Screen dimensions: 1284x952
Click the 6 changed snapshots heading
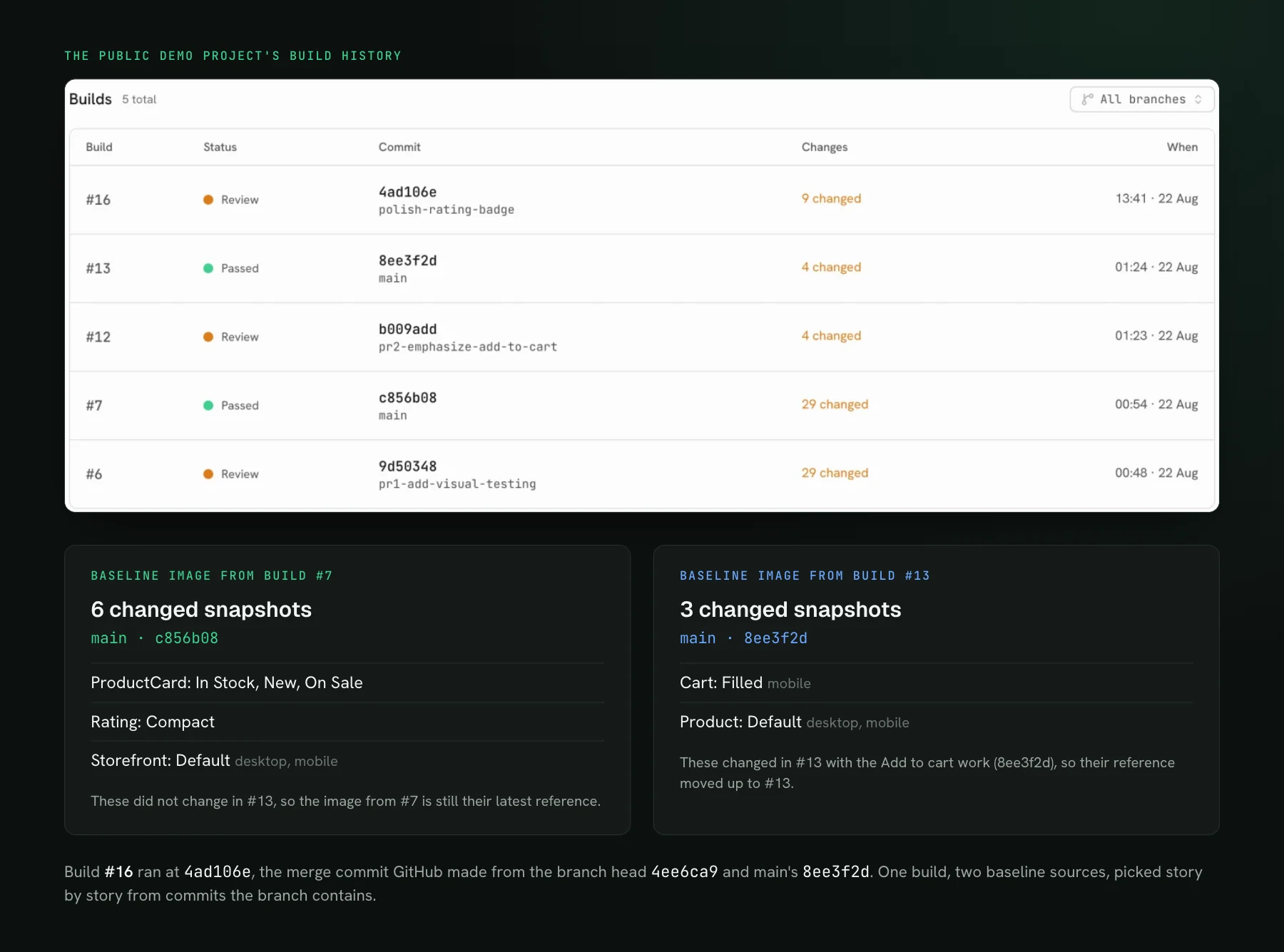[x=201, y=610]
